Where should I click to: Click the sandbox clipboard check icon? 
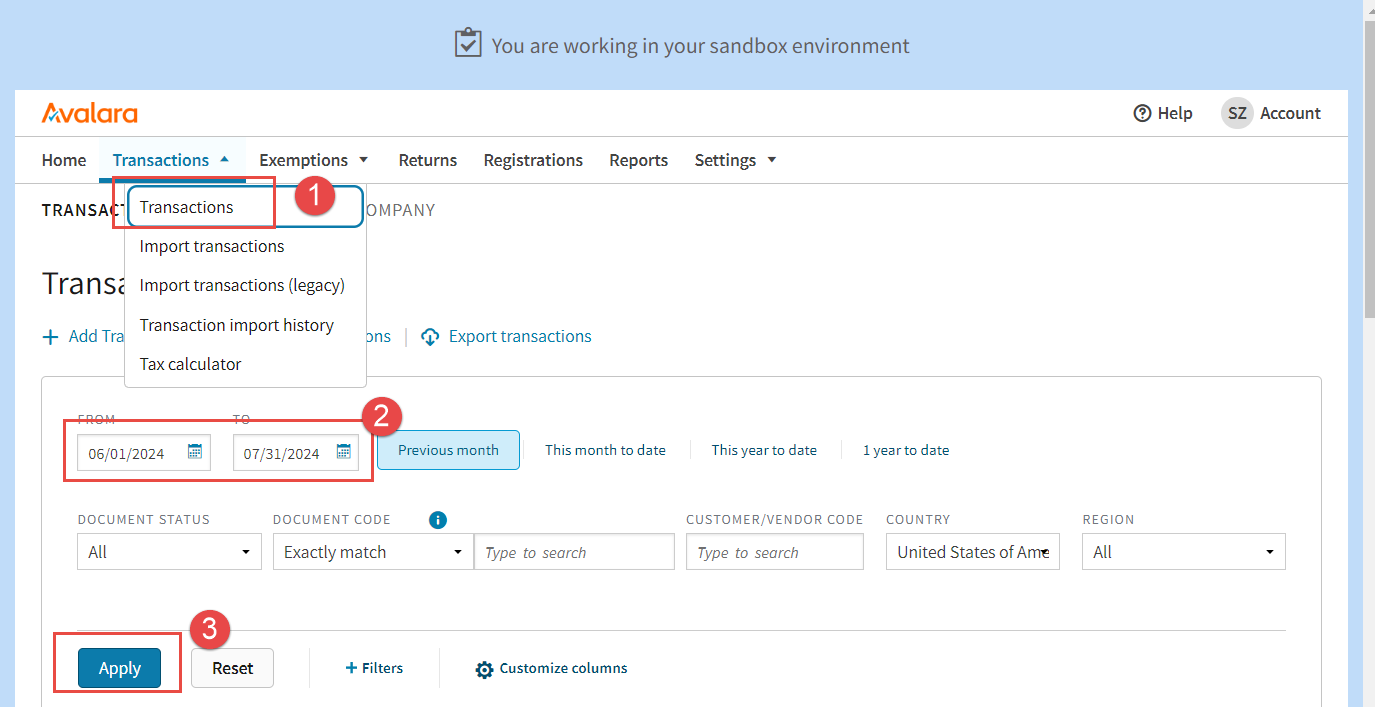tap(468, 44)
